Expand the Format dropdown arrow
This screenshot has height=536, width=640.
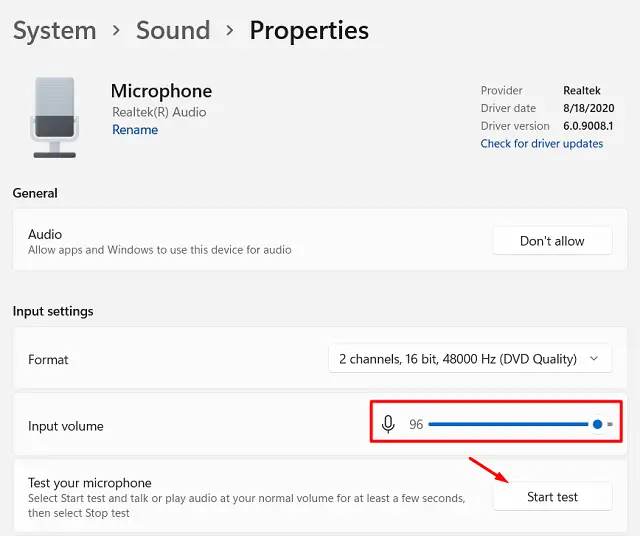[595, 359]
